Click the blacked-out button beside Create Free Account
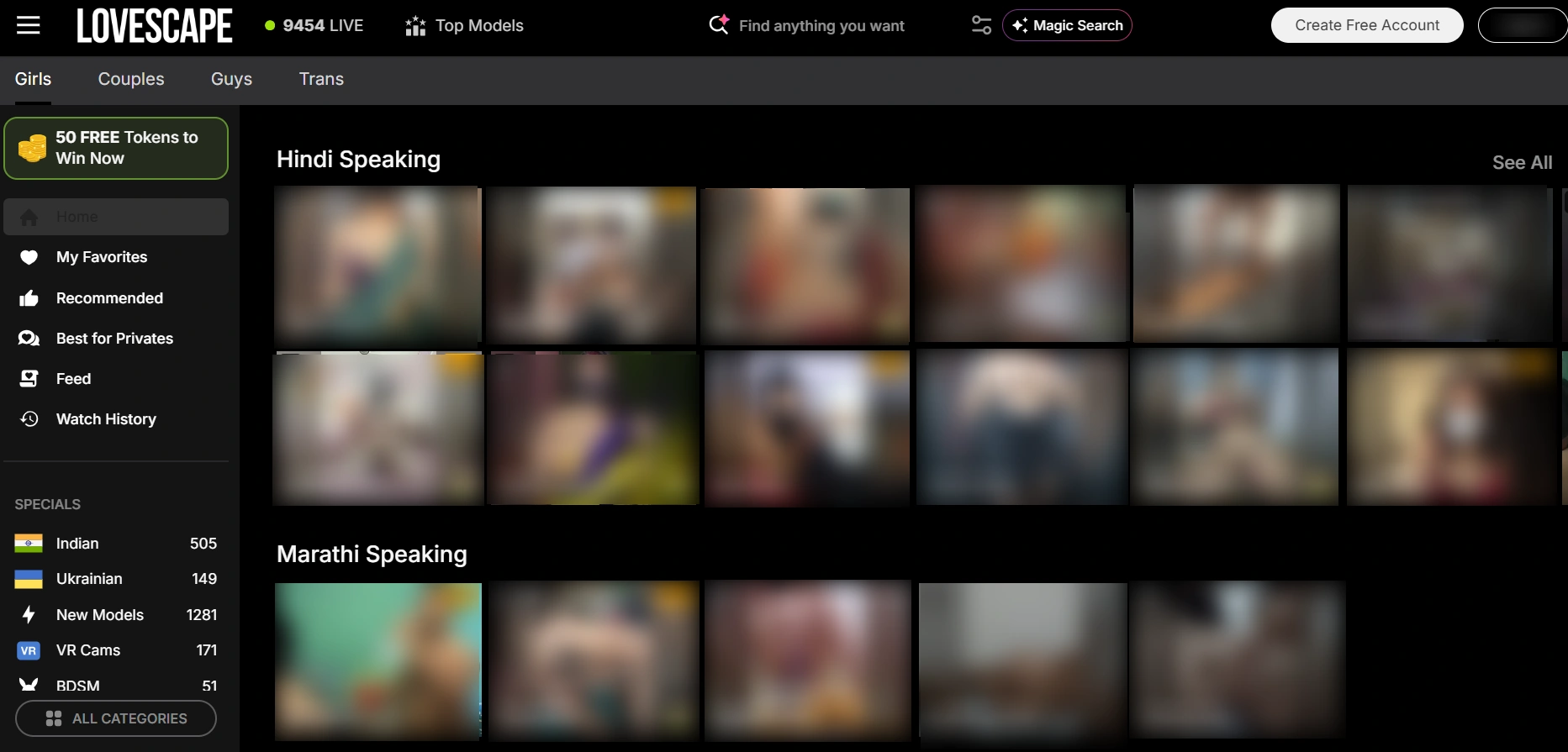 (x=1523, y=25)
